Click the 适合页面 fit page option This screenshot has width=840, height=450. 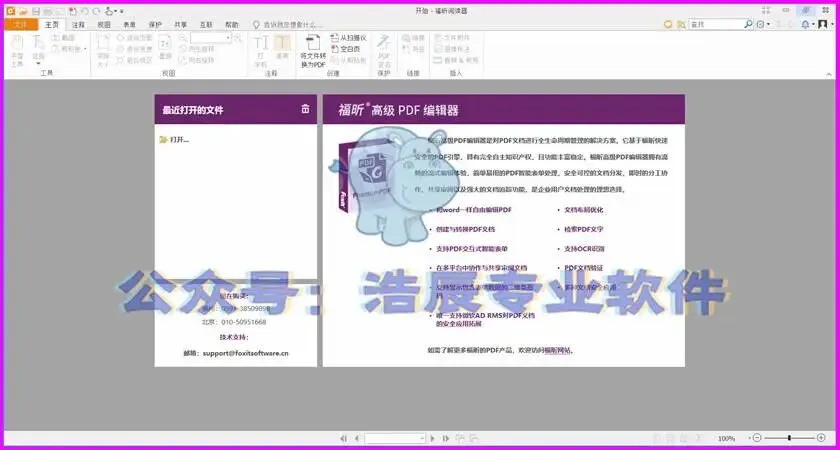(x=134, y=38)
